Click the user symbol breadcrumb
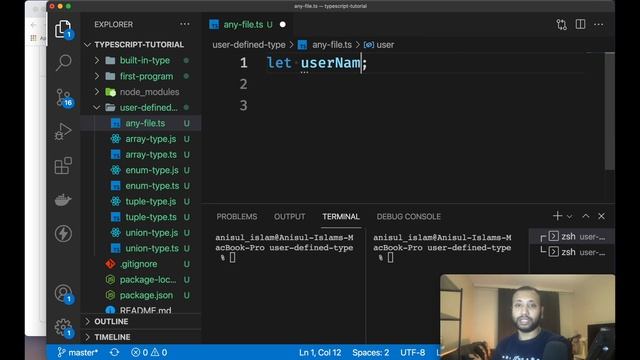The width and height of the screenshot is (640, 360). [379, 45]
